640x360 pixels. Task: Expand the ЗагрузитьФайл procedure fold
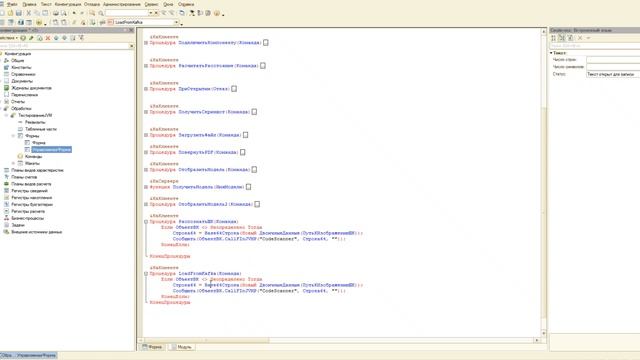point(146,135)
